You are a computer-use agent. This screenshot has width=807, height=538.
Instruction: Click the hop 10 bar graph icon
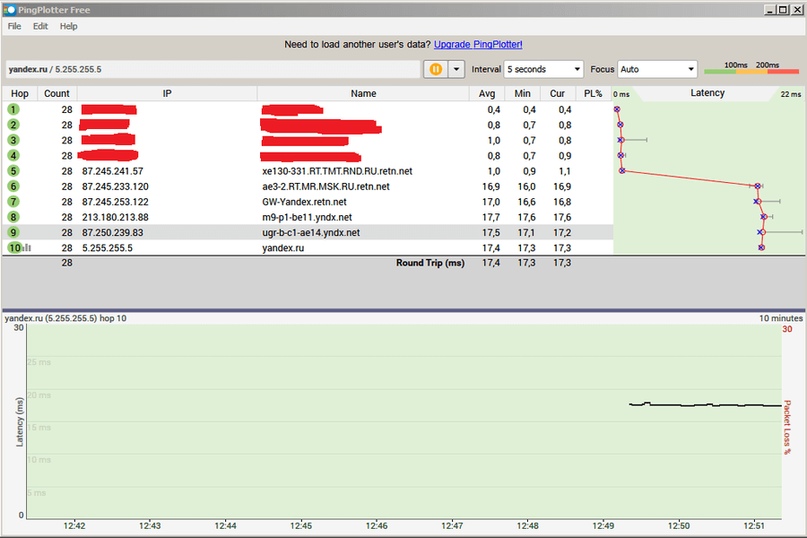pyautogui.click(x=27, y=248)
